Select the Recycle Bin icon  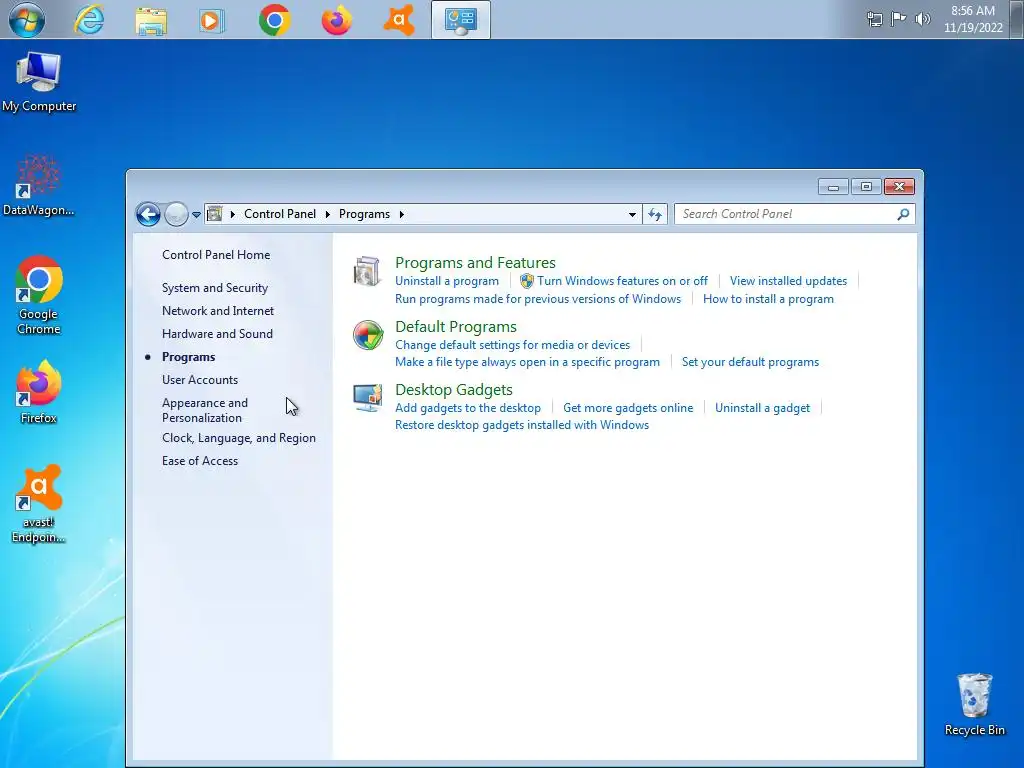coord(975,705)
